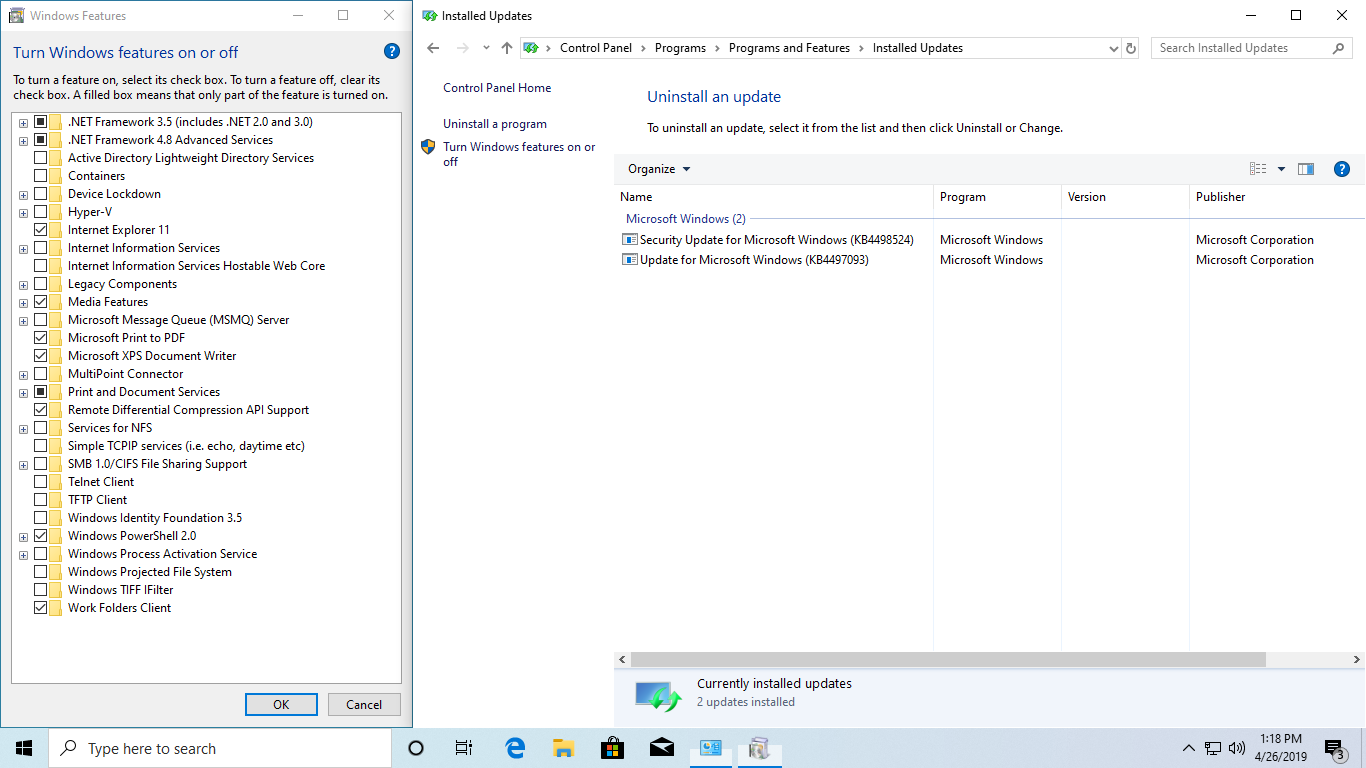Click the Uninstall a program link
Image resolution: width=1366 pixels, height=768 pixels.
495,124
